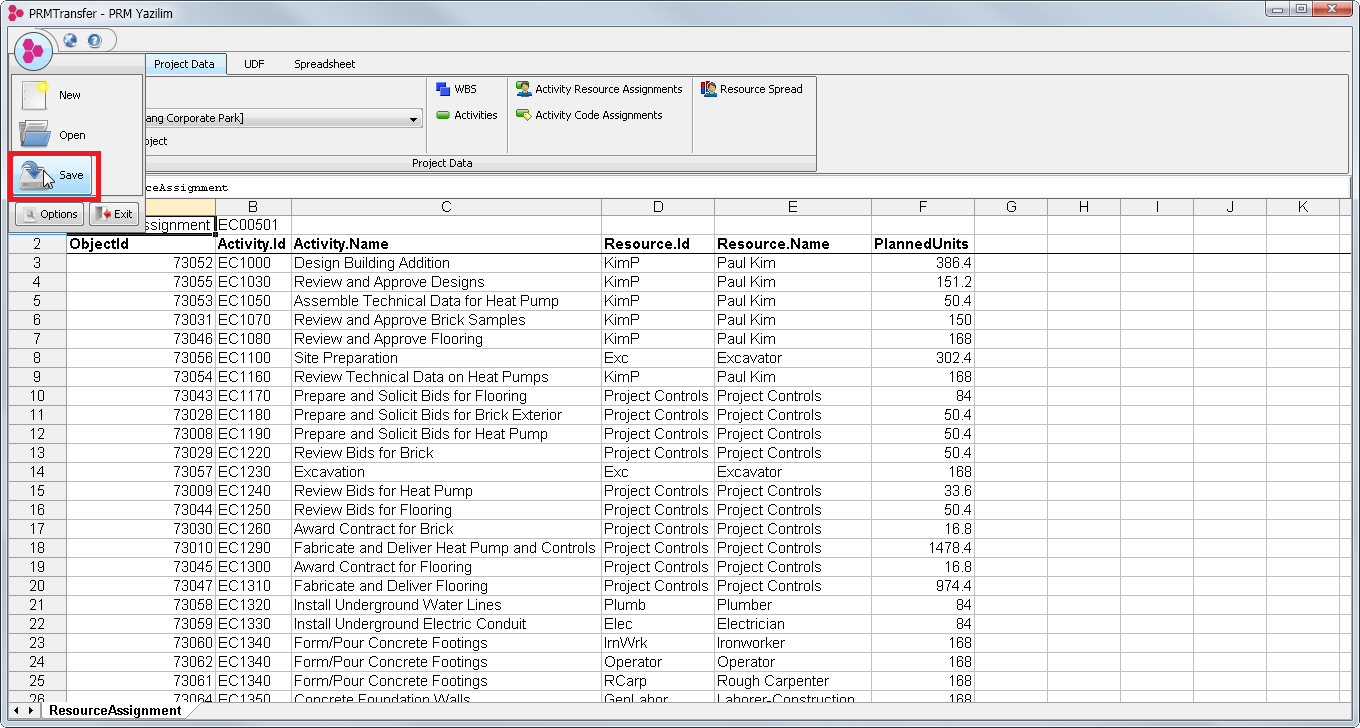The height and width of the screenshot is (728, 1360).
Task: Click cell containing EC00501
Action: click(253, 225)
